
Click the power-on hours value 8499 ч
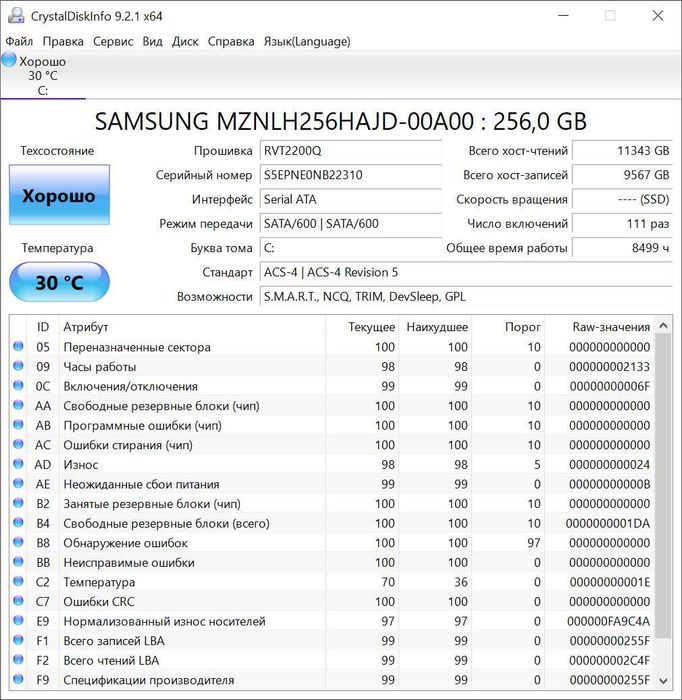click(622, 248)
